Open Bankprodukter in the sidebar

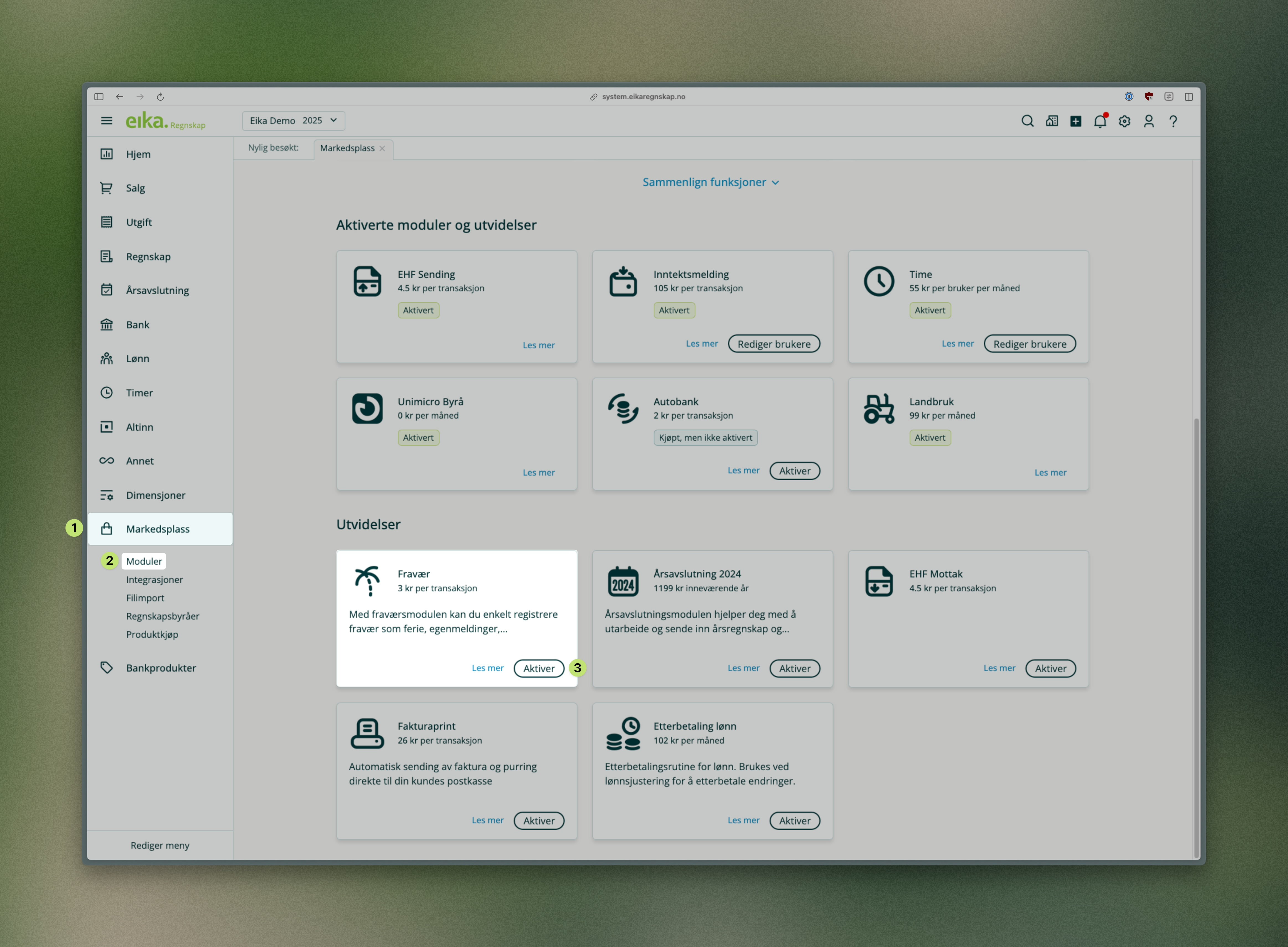tap(161, 668)
